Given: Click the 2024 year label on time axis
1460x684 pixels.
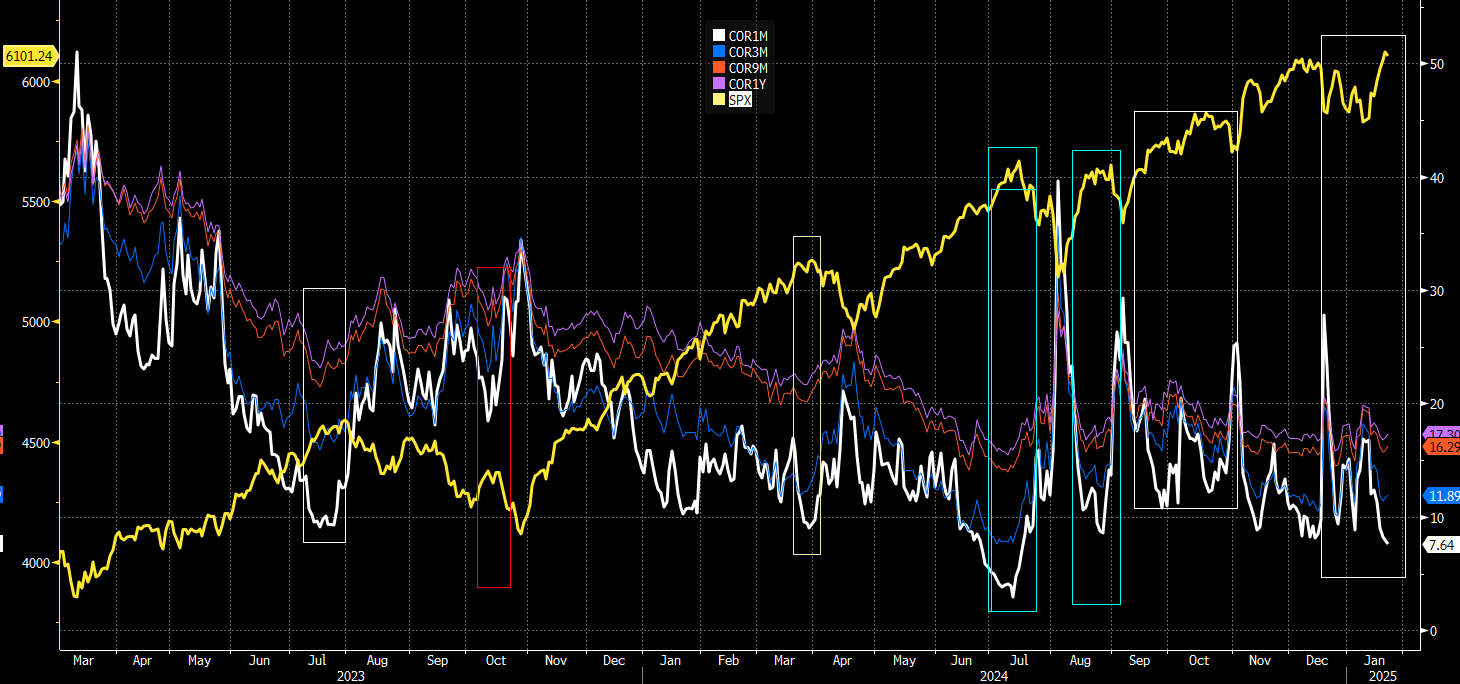Looking at the screenshot, I should (994, 676).
